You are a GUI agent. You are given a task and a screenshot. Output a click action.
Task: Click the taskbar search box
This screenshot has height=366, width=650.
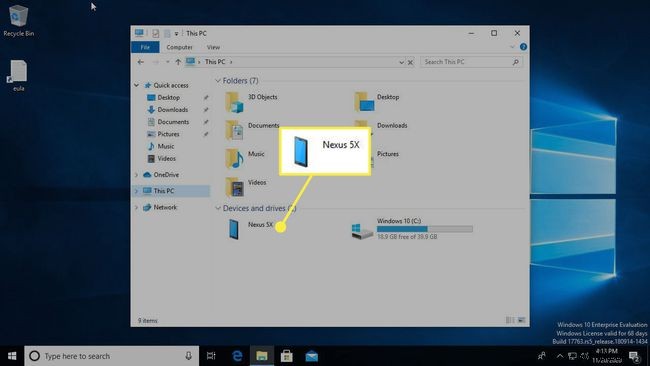point(112,356)
